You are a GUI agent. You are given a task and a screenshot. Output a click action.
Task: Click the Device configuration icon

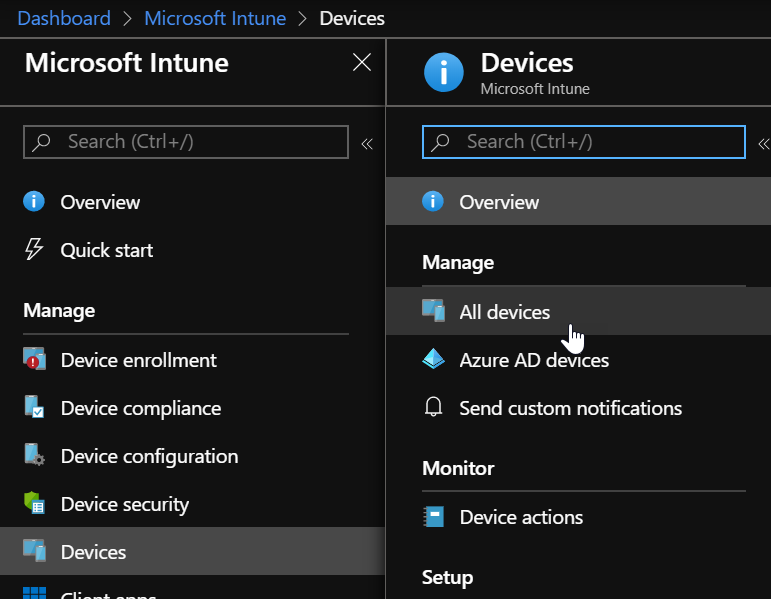34,456
